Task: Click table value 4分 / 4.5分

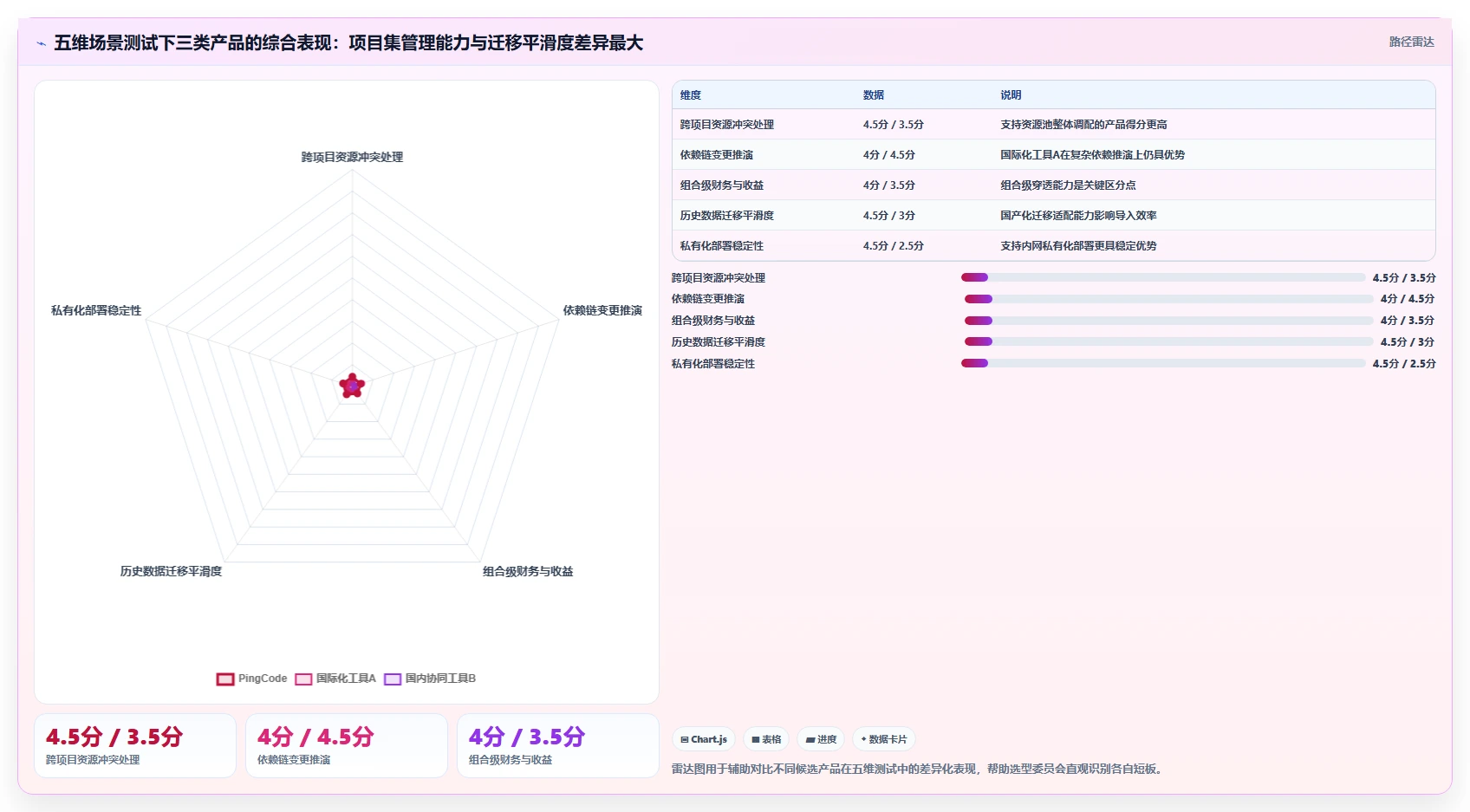Action: (x=889, y=155)
